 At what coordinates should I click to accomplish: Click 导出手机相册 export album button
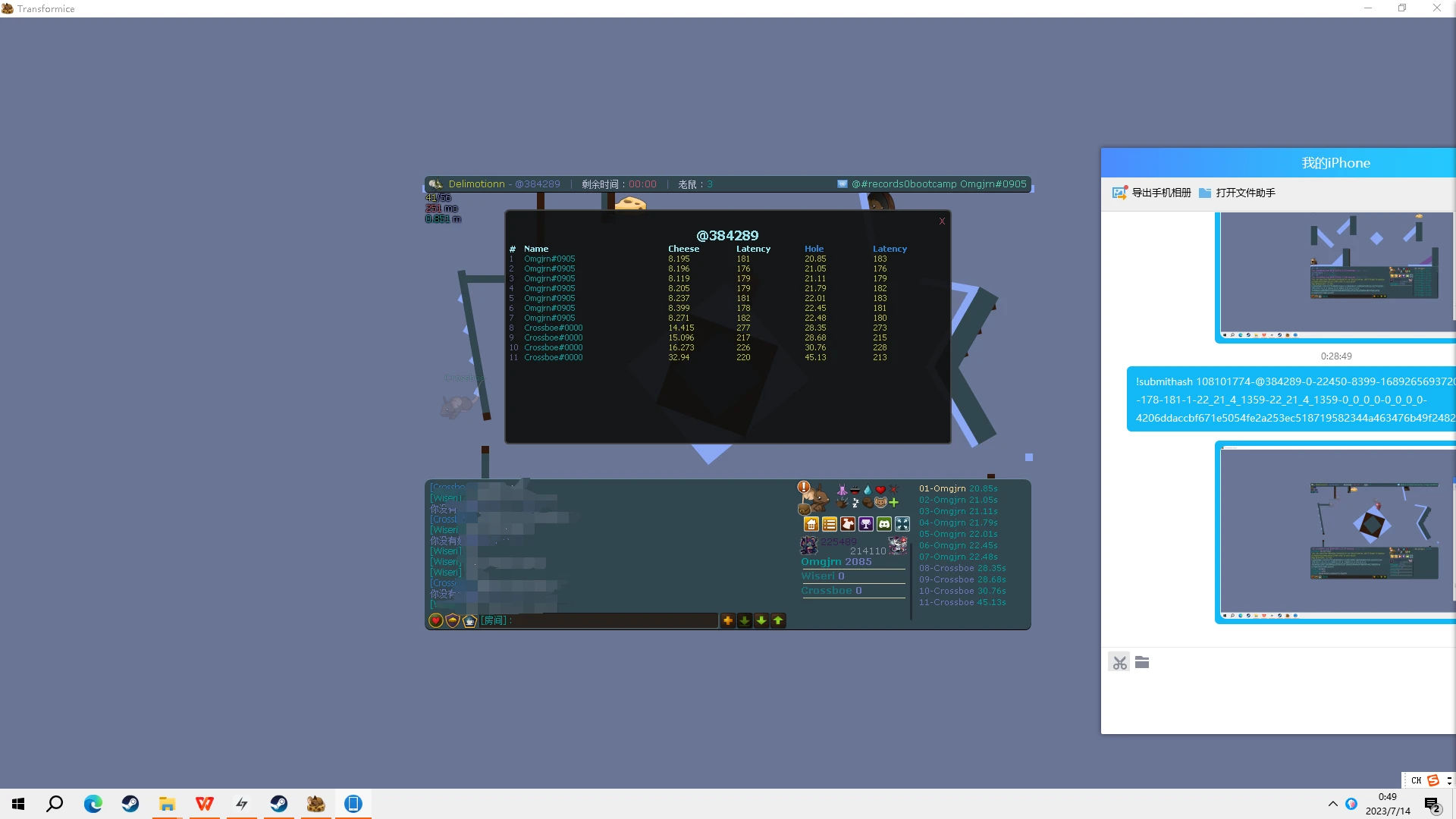pos(1152,193)
